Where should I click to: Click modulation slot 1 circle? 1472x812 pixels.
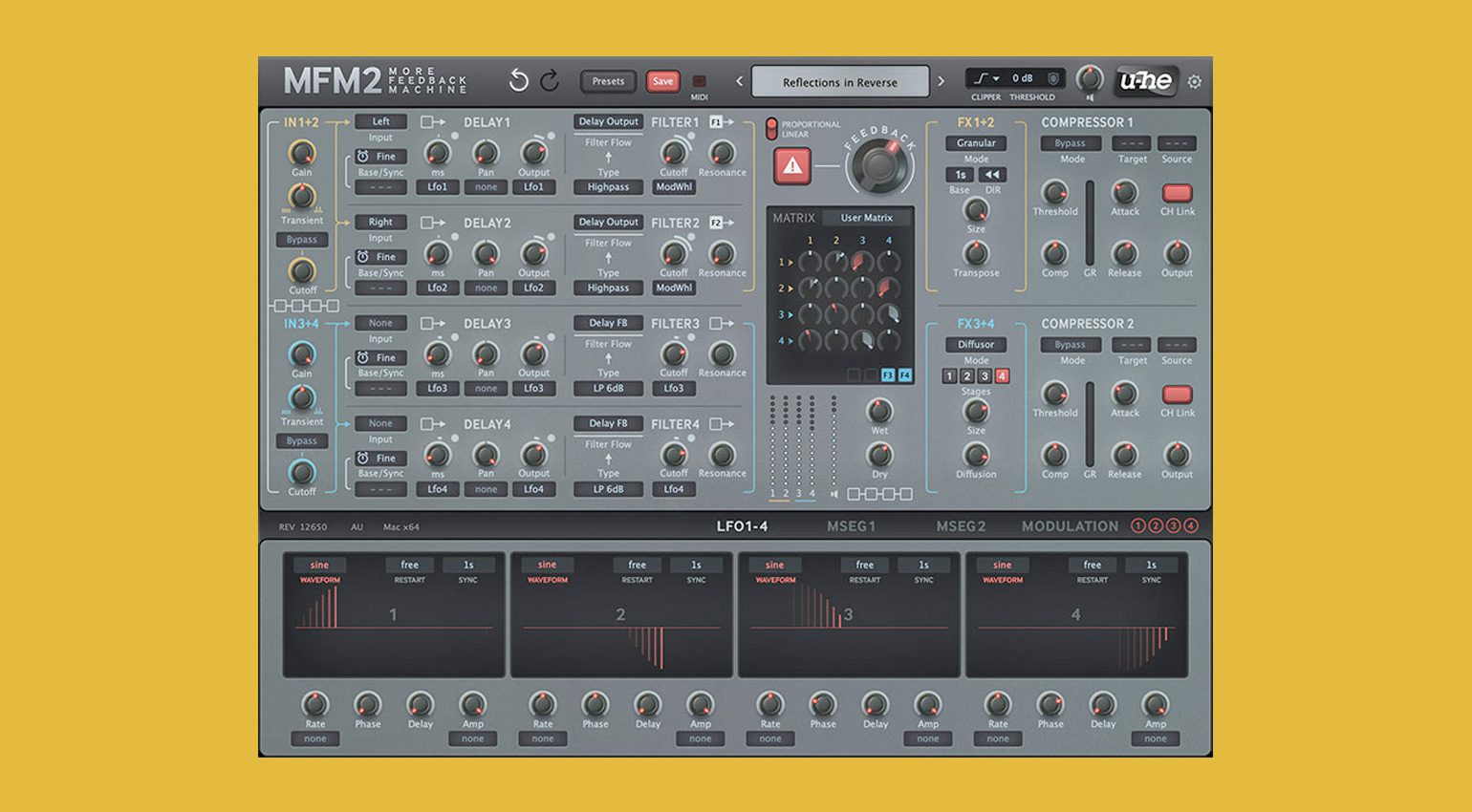(x=1137, y=525)
